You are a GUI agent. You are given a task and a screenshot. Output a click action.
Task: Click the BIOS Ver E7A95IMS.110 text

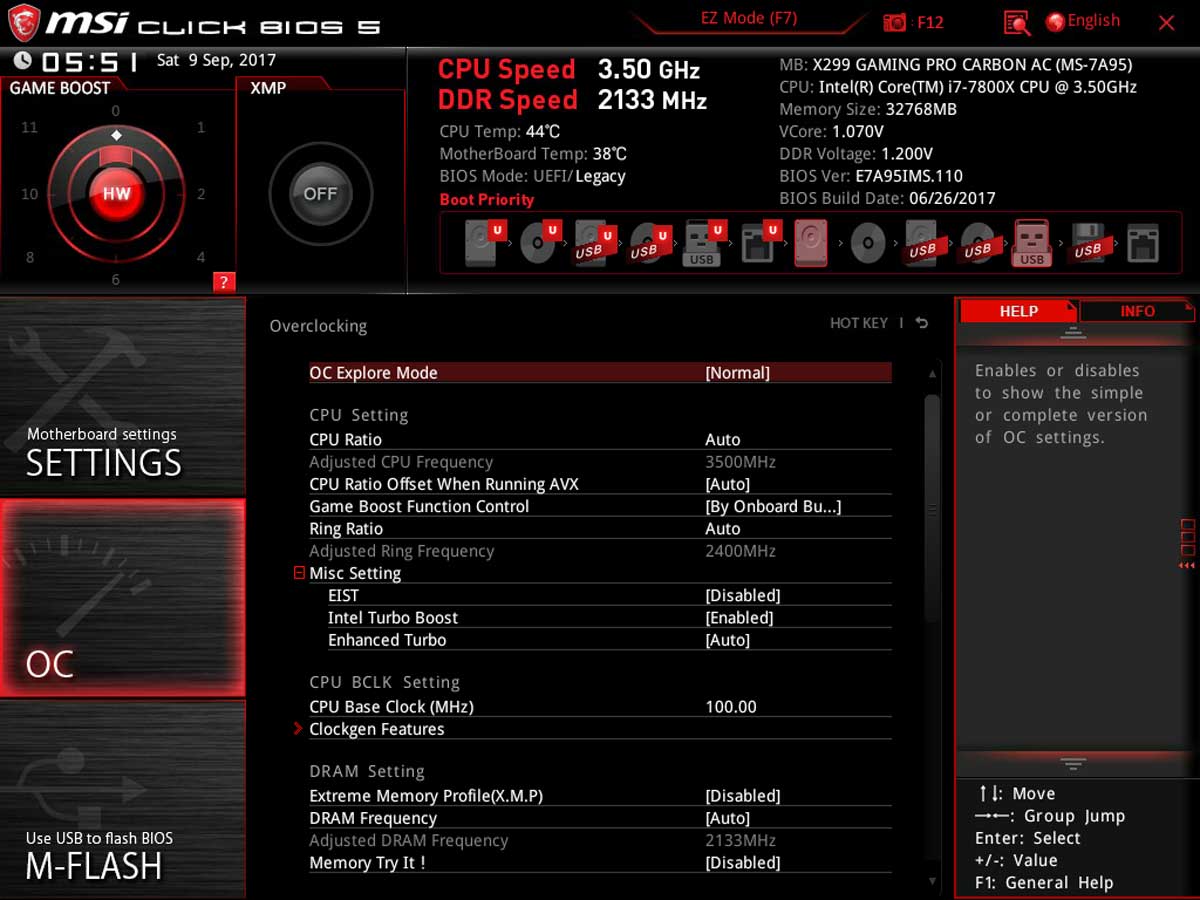pos(871,176)
